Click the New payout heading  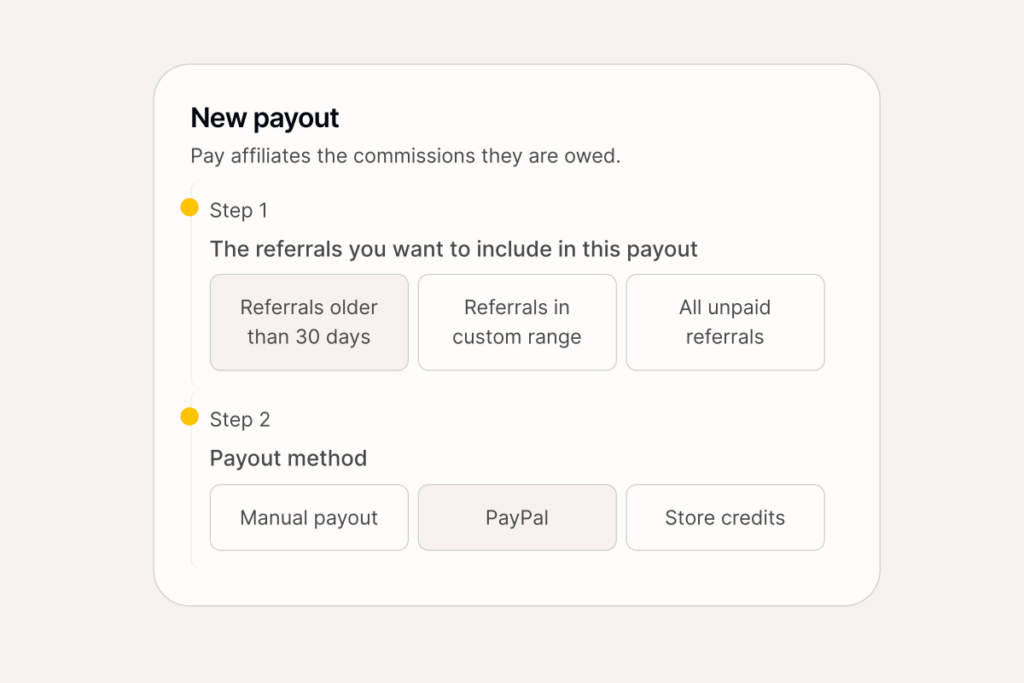[x=264, y=117]
